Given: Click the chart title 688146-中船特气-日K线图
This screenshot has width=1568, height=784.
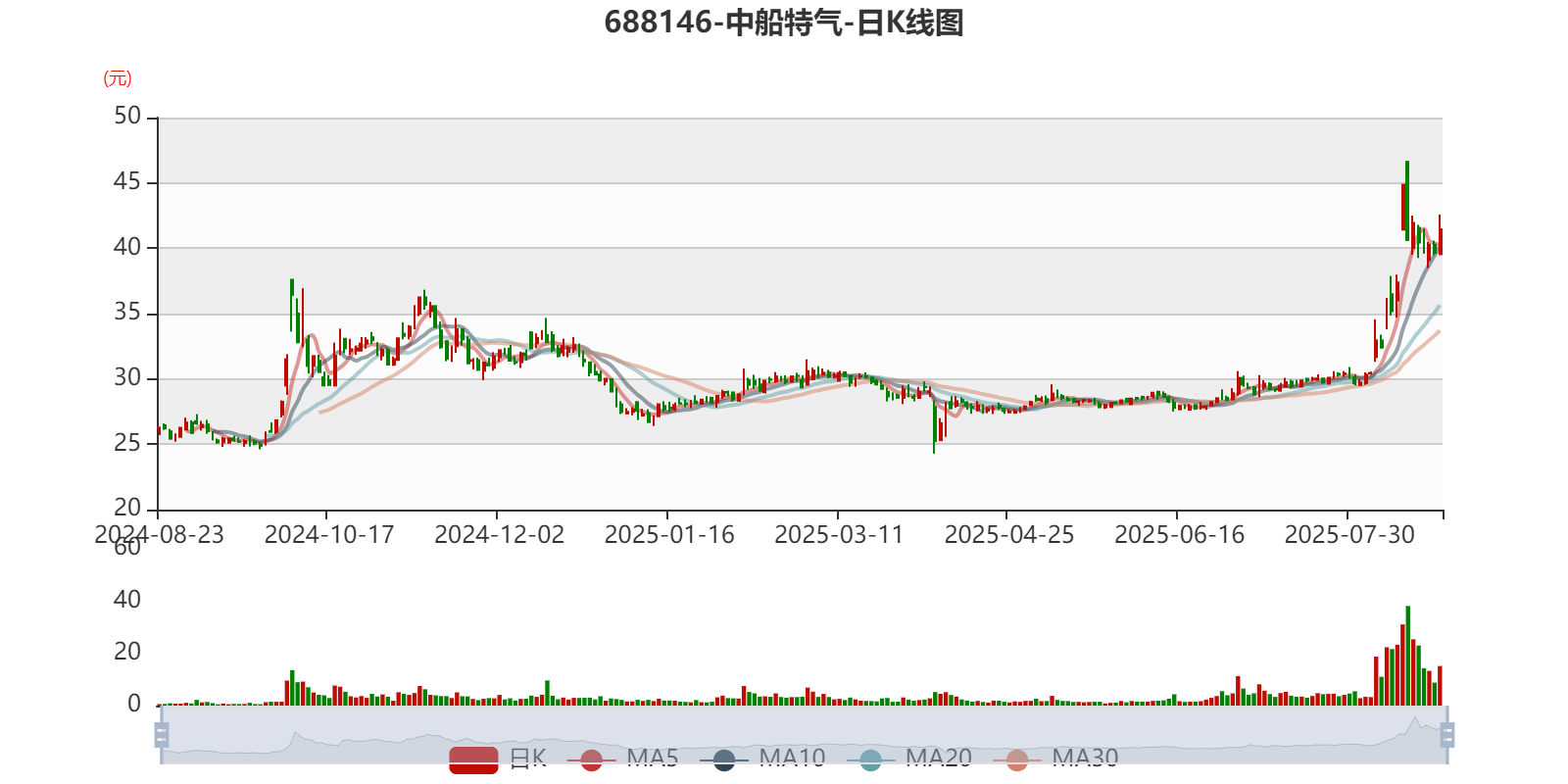Looking at the screenshot, I should tap(784, 23).
